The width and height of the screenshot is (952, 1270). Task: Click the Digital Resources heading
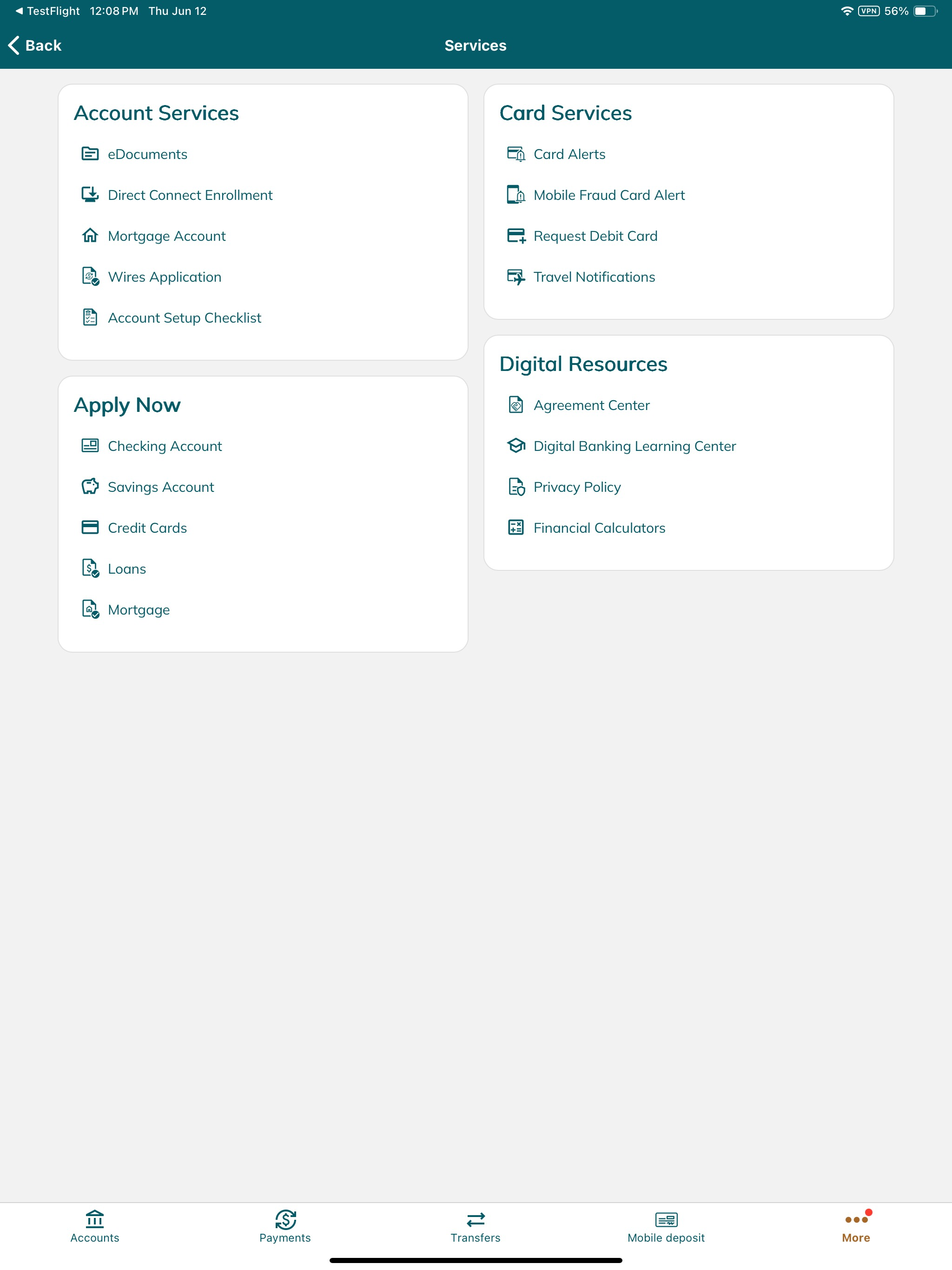click(583, 364)
